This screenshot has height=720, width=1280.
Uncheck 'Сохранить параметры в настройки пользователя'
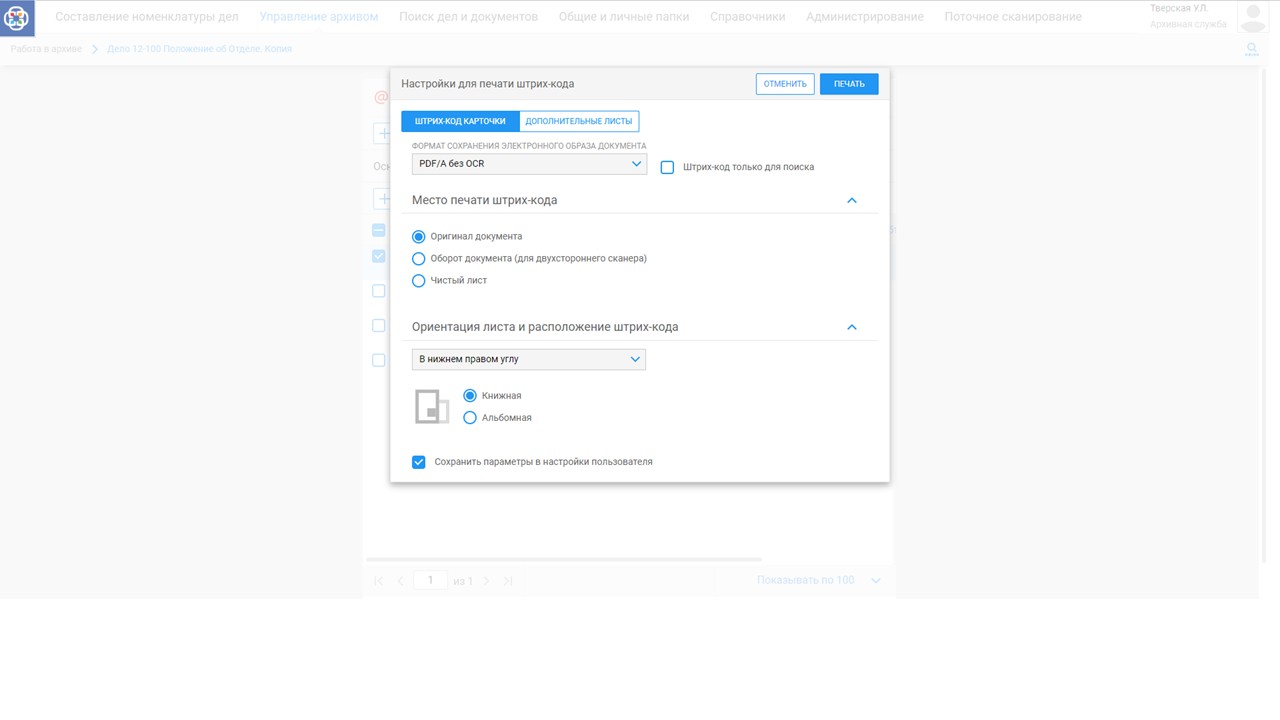(419, 462)
